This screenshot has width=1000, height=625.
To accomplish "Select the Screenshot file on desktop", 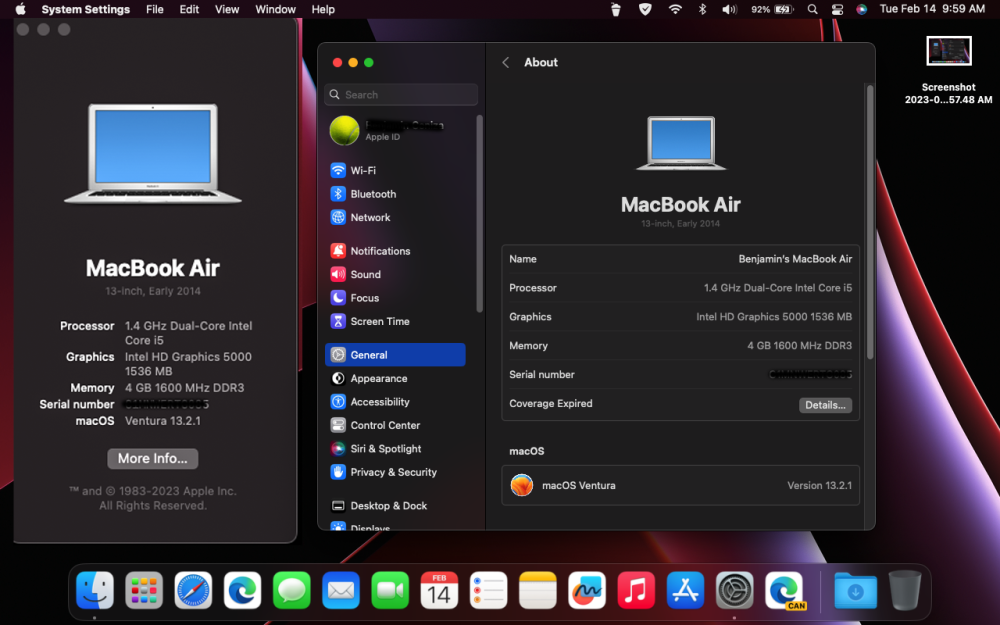I will point(948,70).
